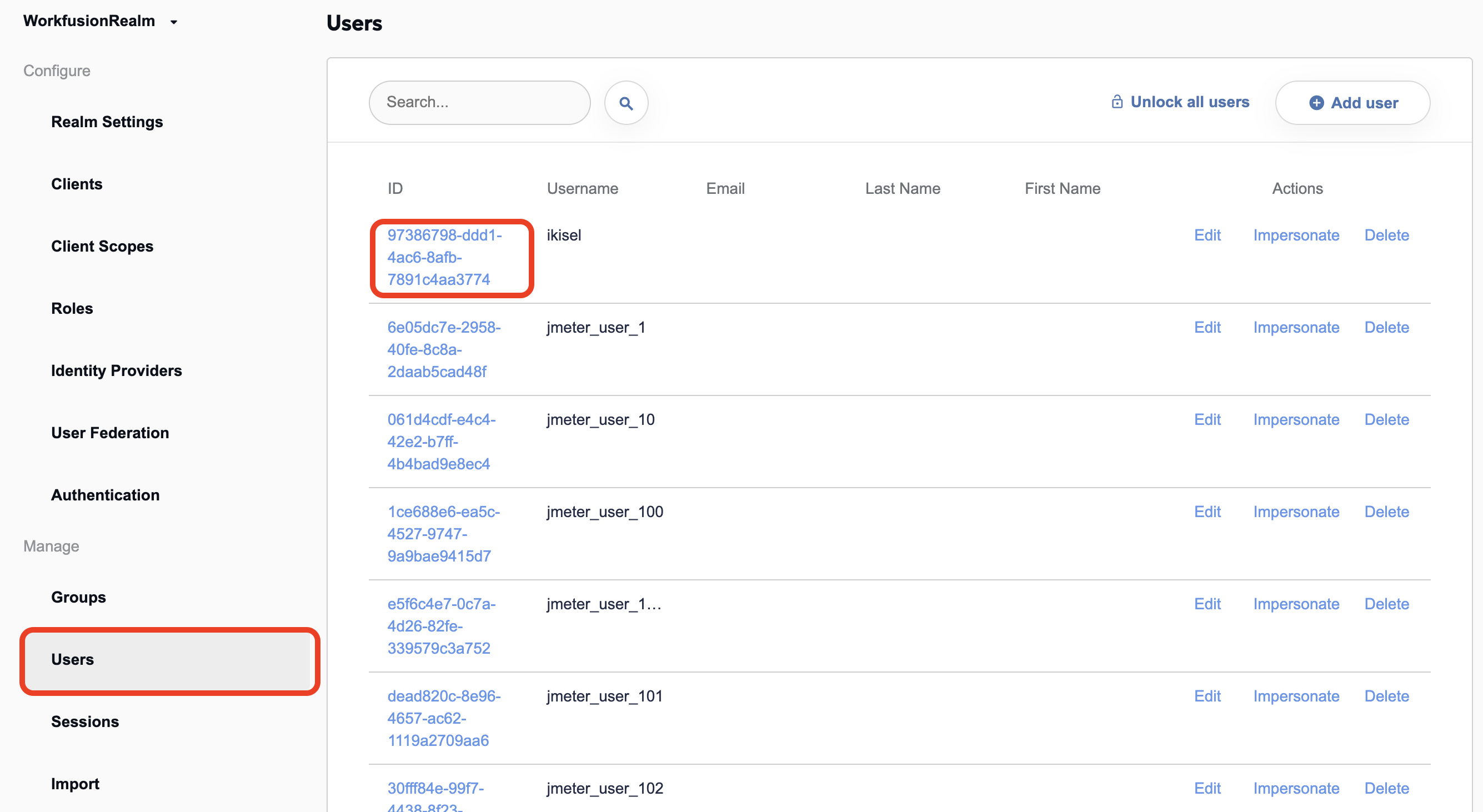1483x812 pixels.
Task: Open Client Scopes page
Action: click(102, 246)
